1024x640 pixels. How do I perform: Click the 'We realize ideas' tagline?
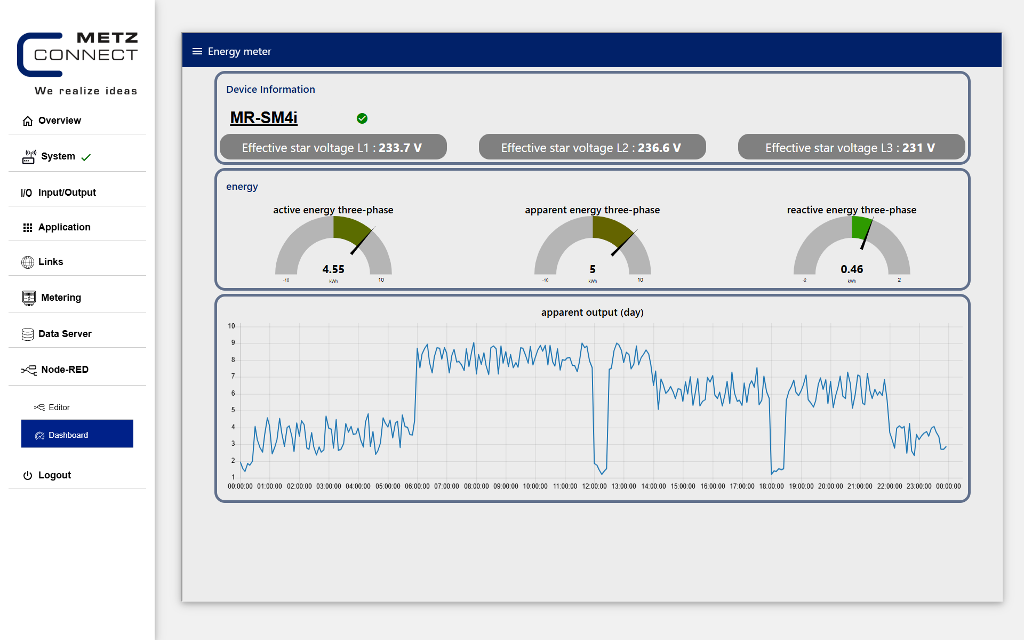86,91
